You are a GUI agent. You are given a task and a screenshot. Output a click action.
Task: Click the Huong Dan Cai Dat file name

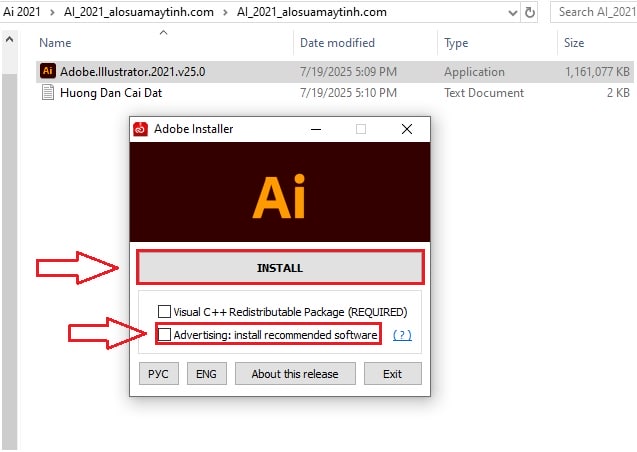click(111, 93)
